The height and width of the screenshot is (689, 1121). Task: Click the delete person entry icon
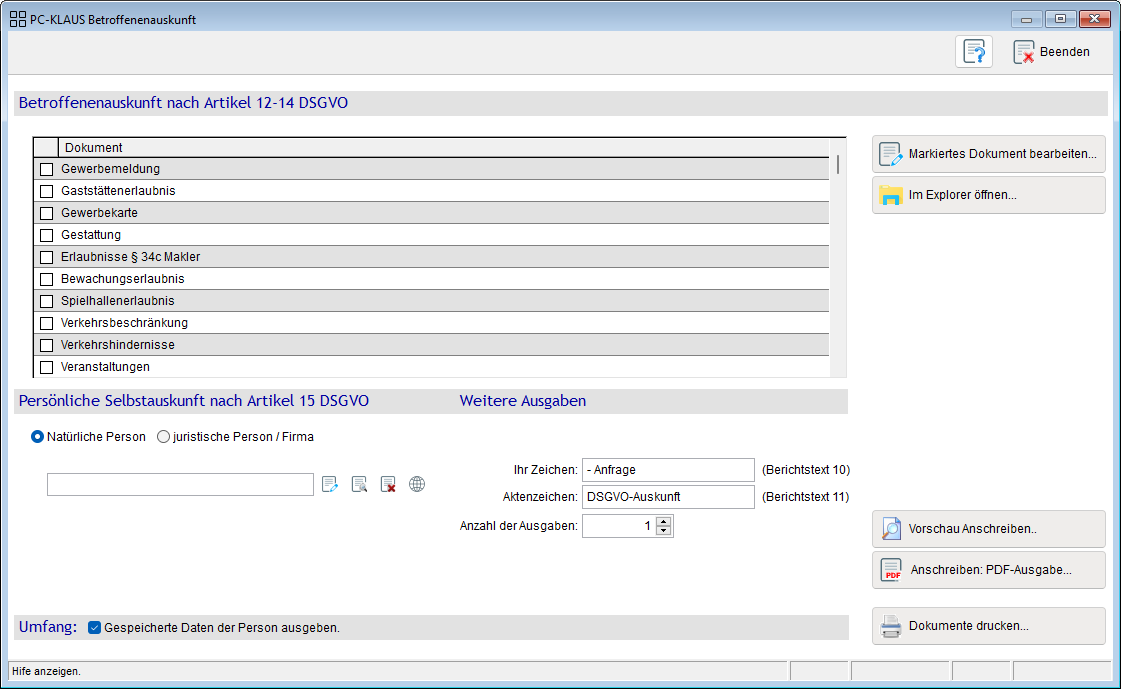click(388, 485)
